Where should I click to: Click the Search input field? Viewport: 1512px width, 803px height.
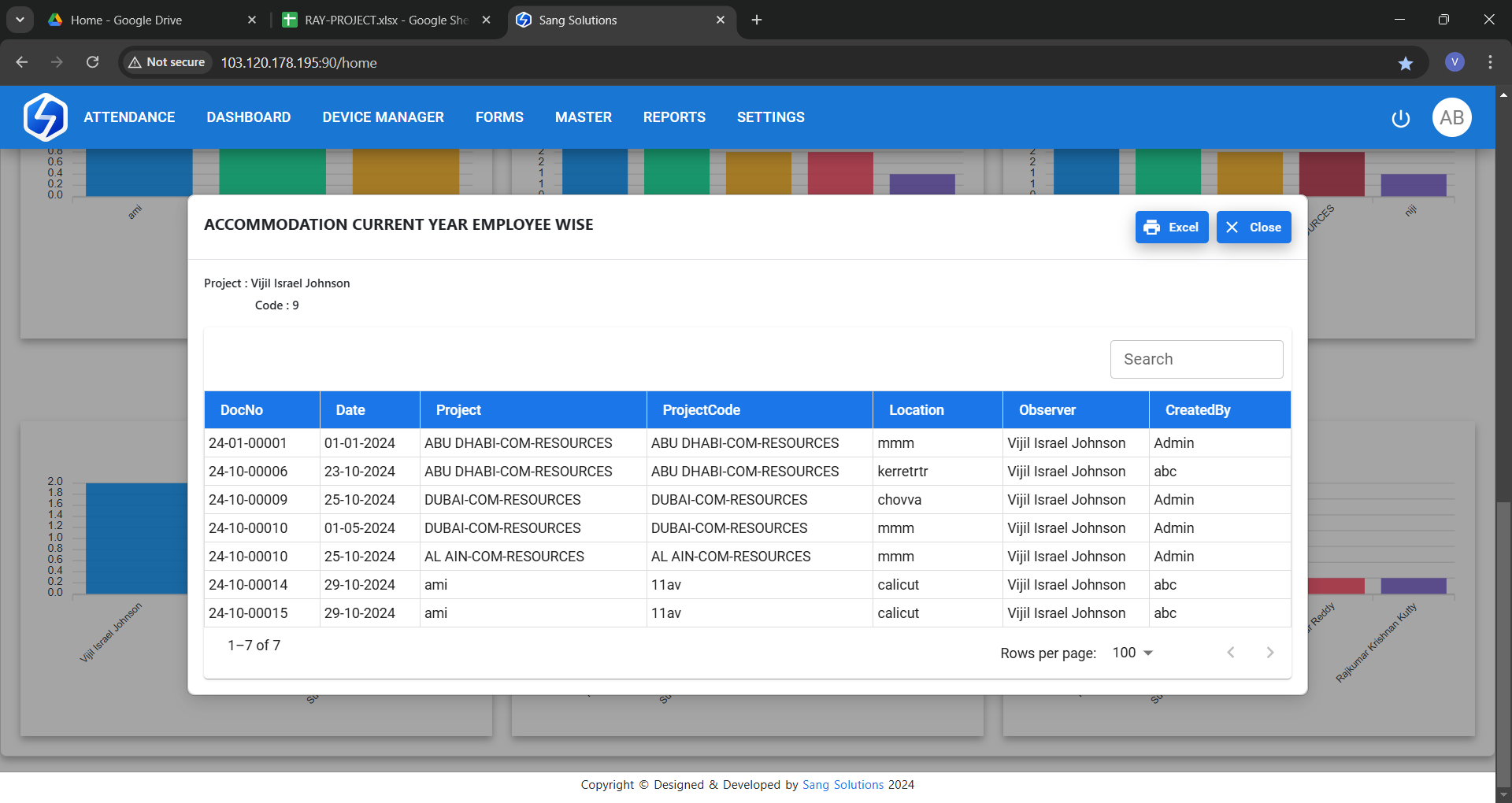[1196, 359]
